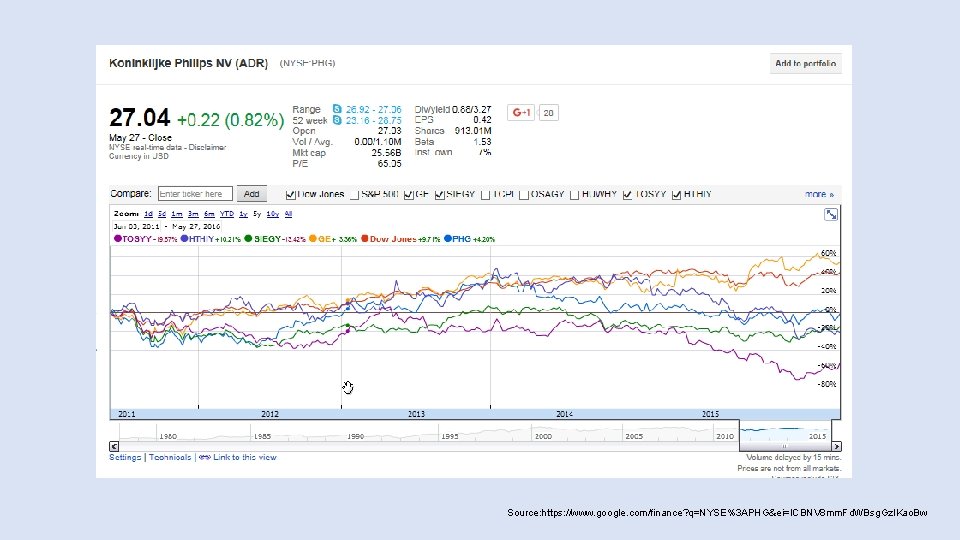Uncheck the TOSYY comparison checkbox
960x540 pixels.
(628, 195)
